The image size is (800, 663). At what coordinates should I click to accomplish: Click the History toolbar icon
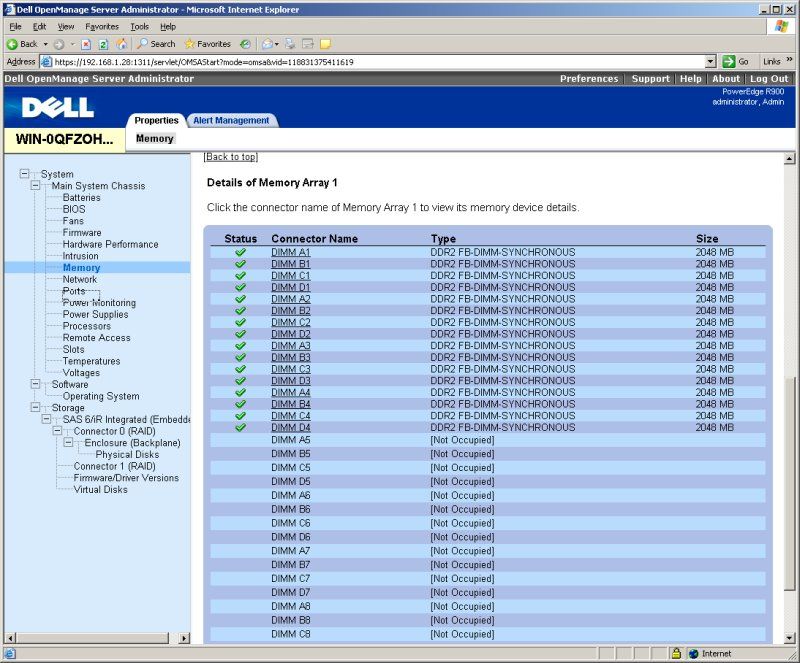[245, 44]
